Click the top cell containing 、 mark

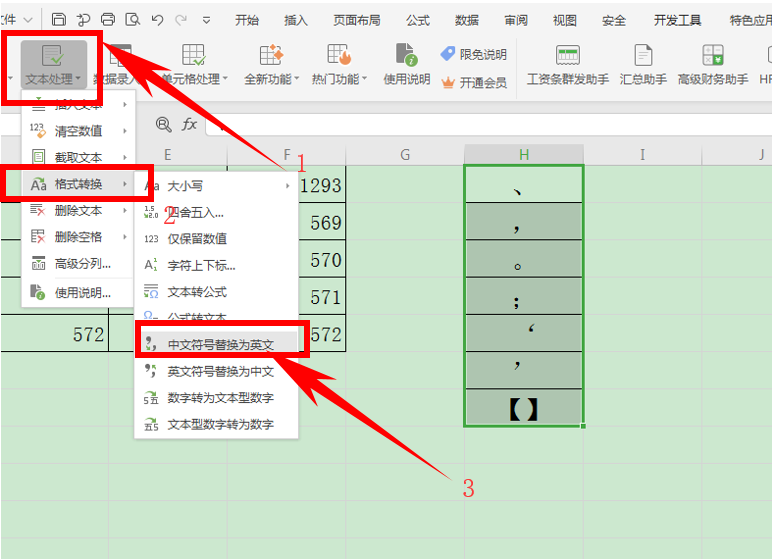point(524,184)
